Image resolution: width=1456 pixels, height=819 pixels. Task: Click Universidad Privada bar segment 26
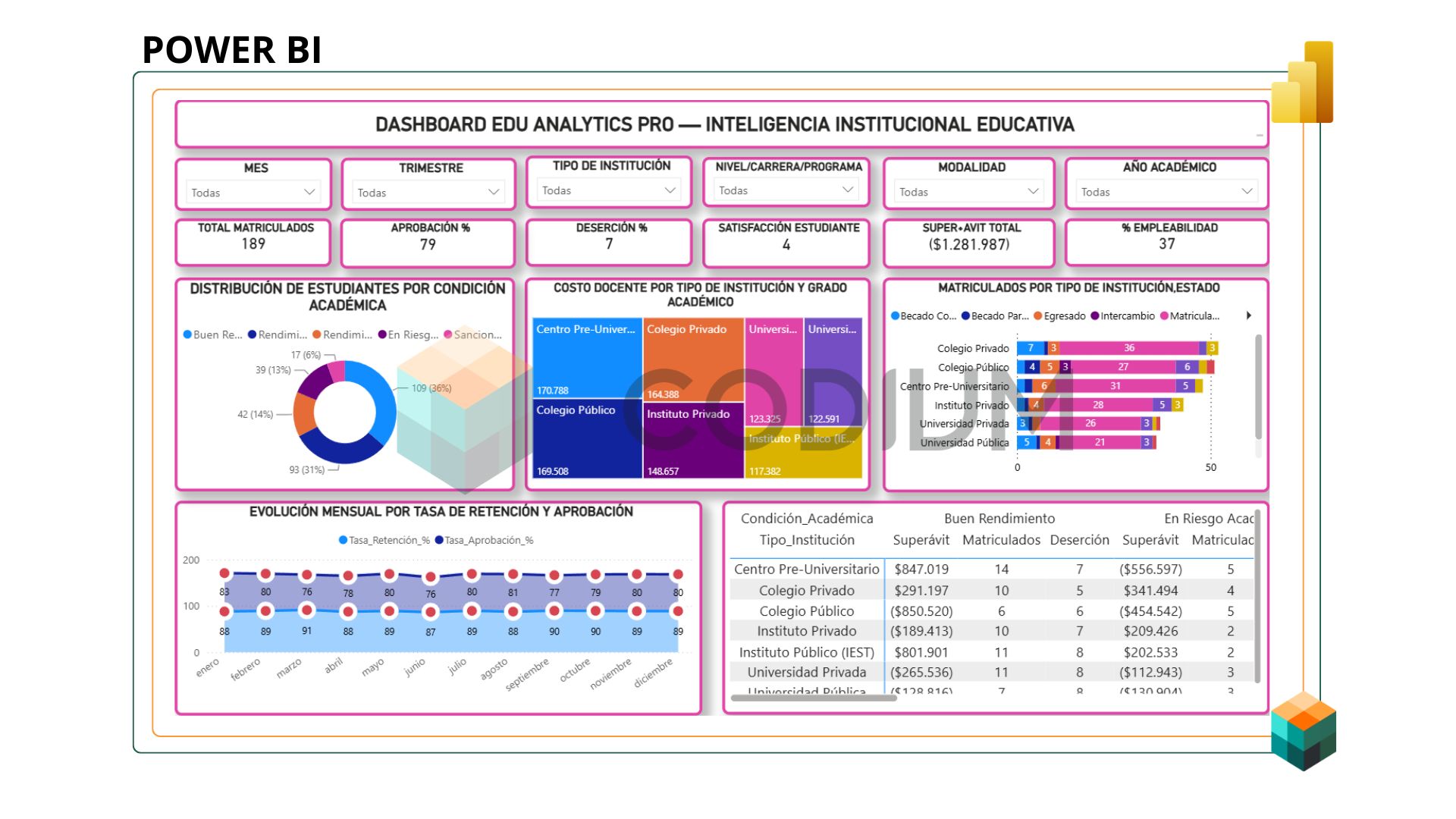pos(1090,424)
